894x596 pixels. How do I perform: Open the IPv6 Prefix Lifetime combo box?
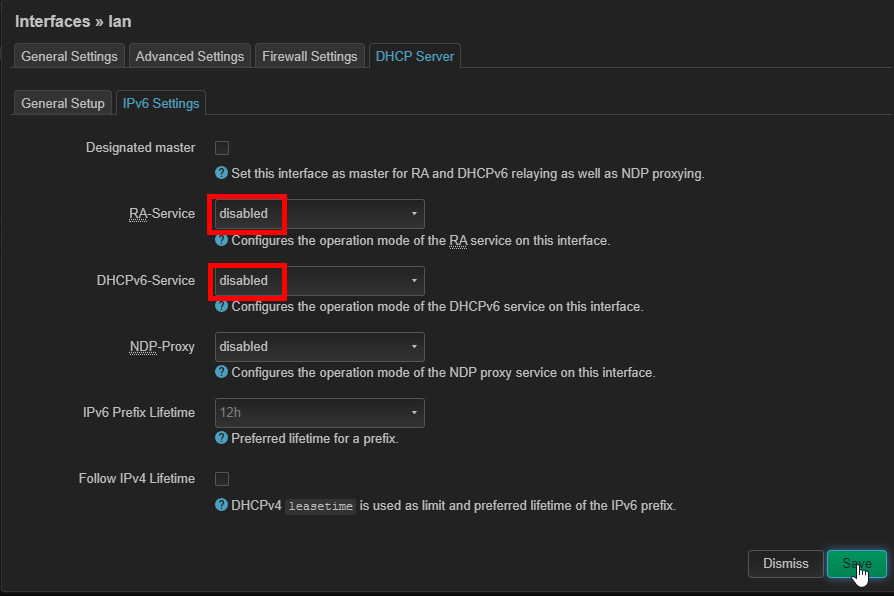[x=319, y=413]
